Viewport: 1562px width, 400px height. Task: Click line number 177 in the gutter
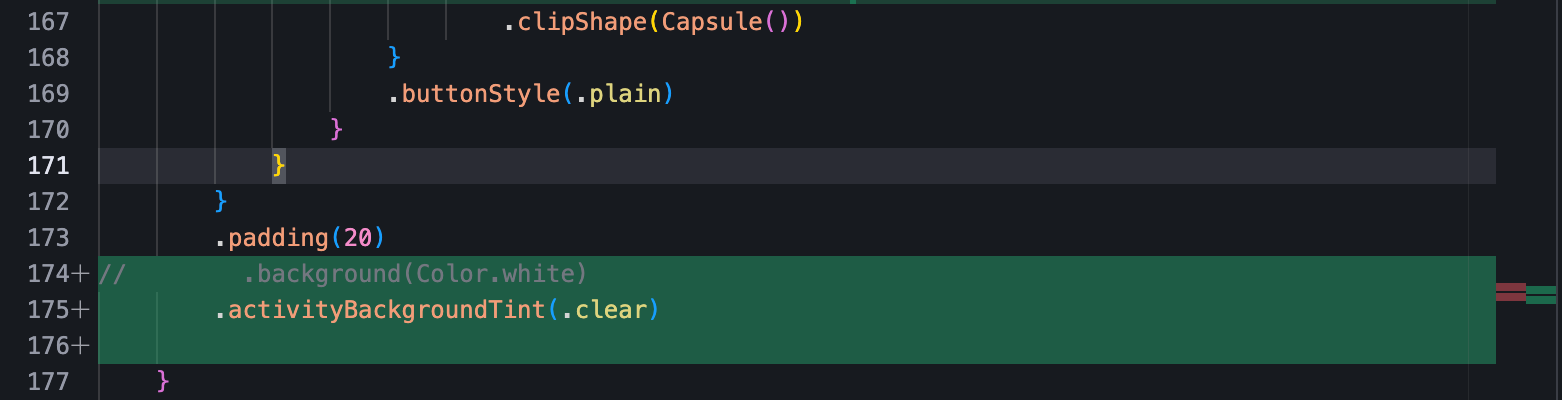point(48,382)
